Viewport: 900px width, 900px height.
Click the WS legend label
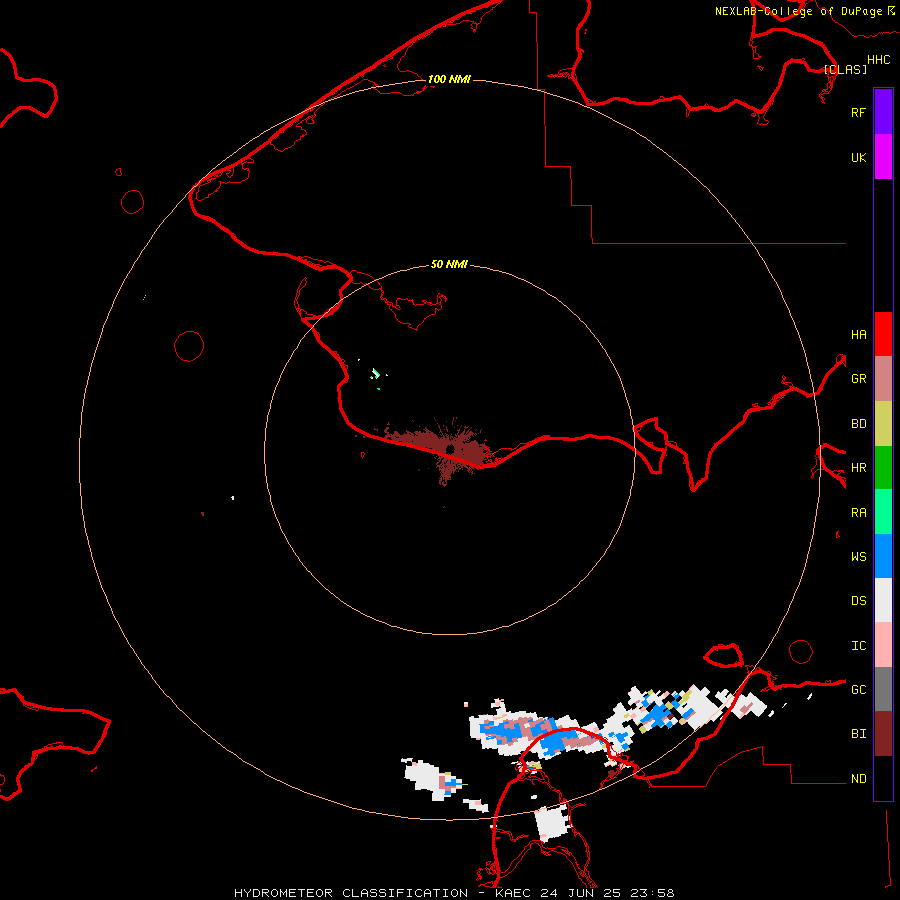tap(858, 556)
